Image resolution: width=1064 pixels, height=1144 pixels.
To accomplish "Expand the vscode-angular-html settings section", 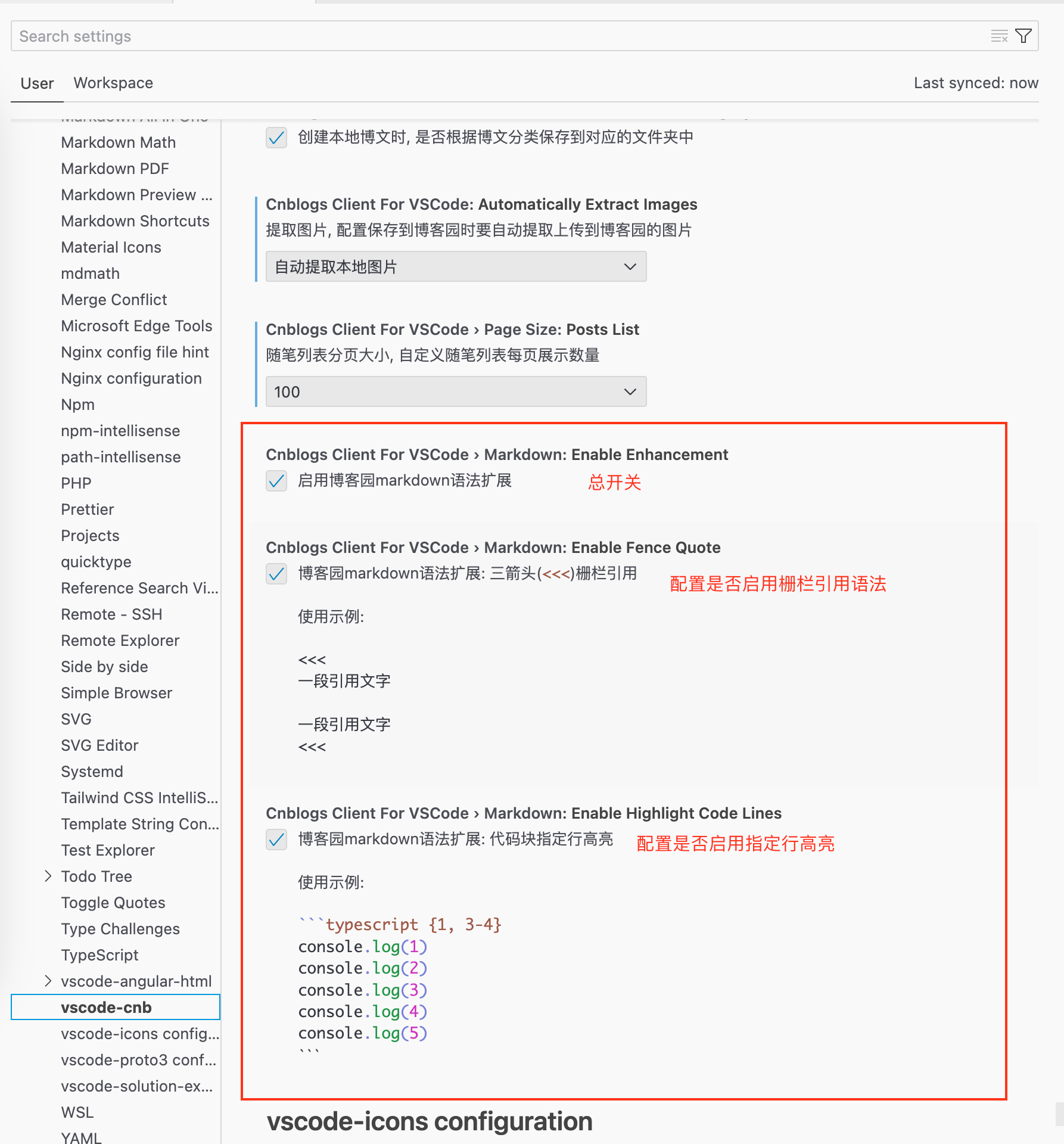I will click(x=48, y=981).
